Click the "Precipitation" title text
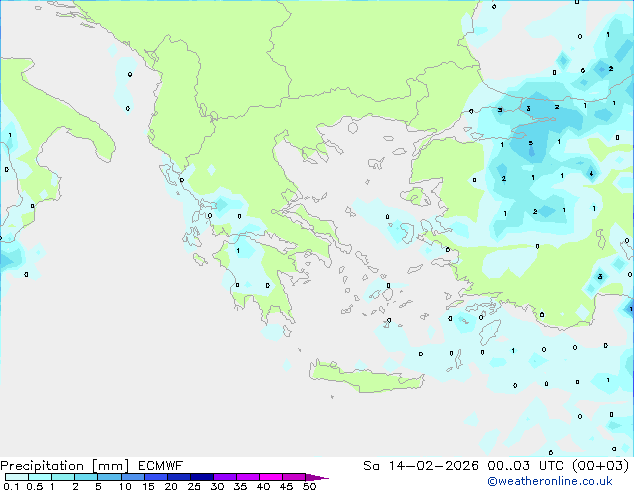Screen dimensions: 634x490 click(42, 466)
